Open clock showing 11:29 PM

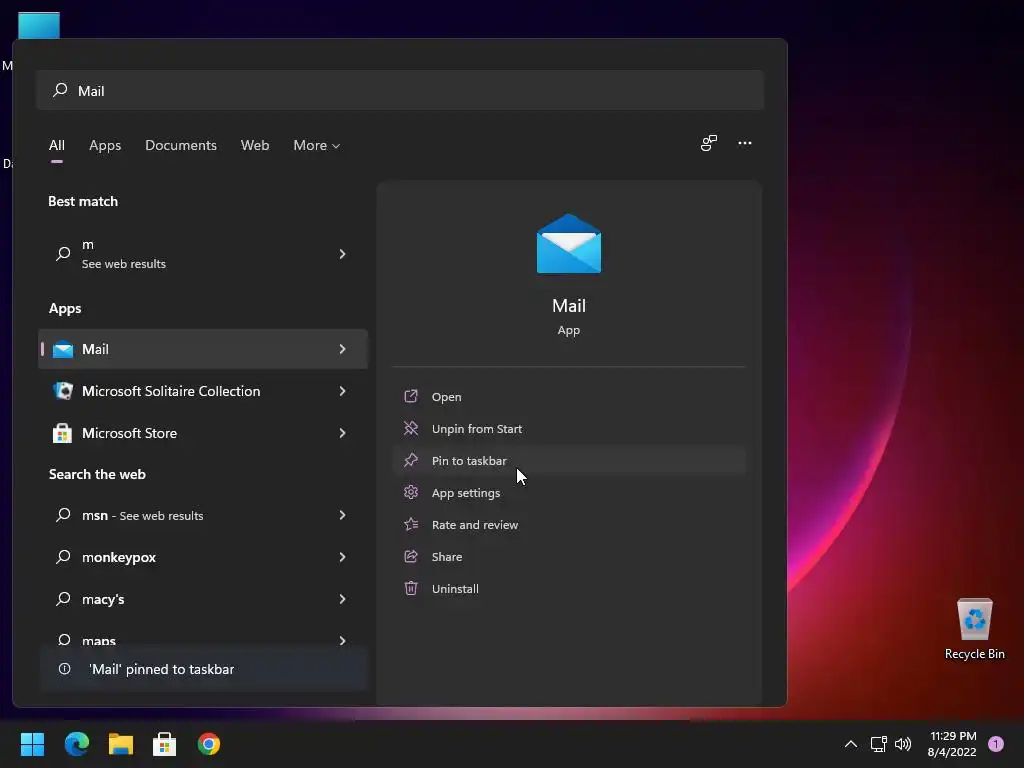[x=953, y=736]
